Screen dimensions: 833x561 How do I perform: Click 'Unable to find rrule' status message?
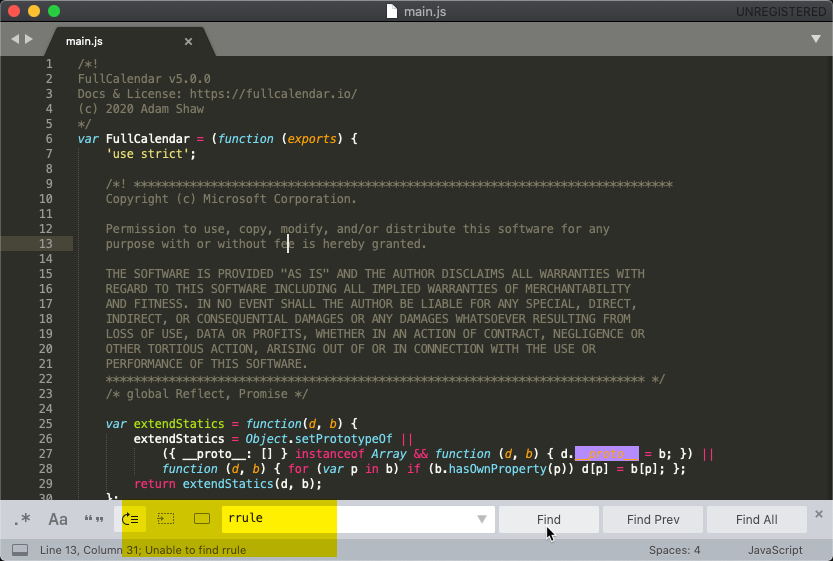(x=196, y=550)
